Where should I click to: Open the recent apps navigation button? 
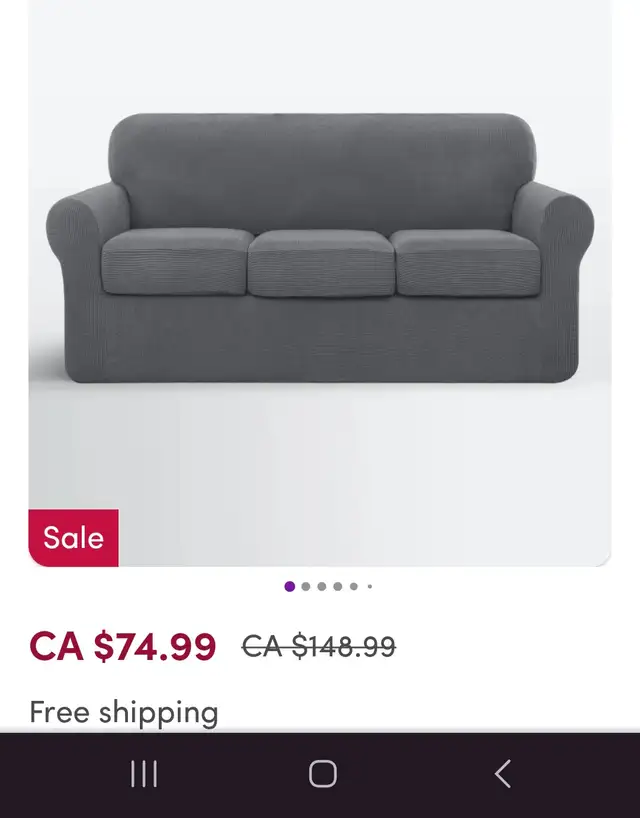(143, 774)
